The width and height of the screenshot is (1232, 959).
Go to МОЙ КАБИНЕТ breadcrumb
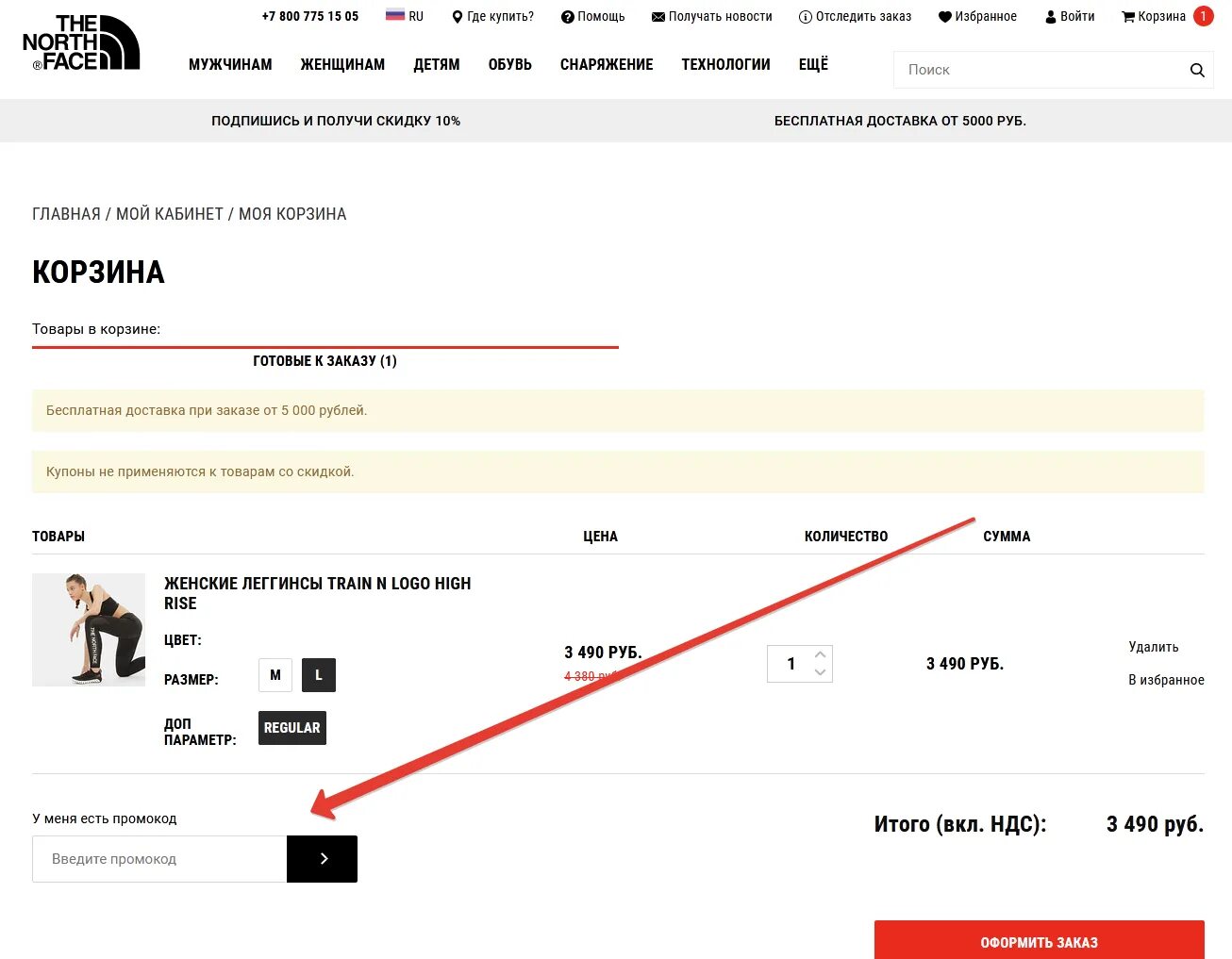pyautogui.click(x=170, y=214)
